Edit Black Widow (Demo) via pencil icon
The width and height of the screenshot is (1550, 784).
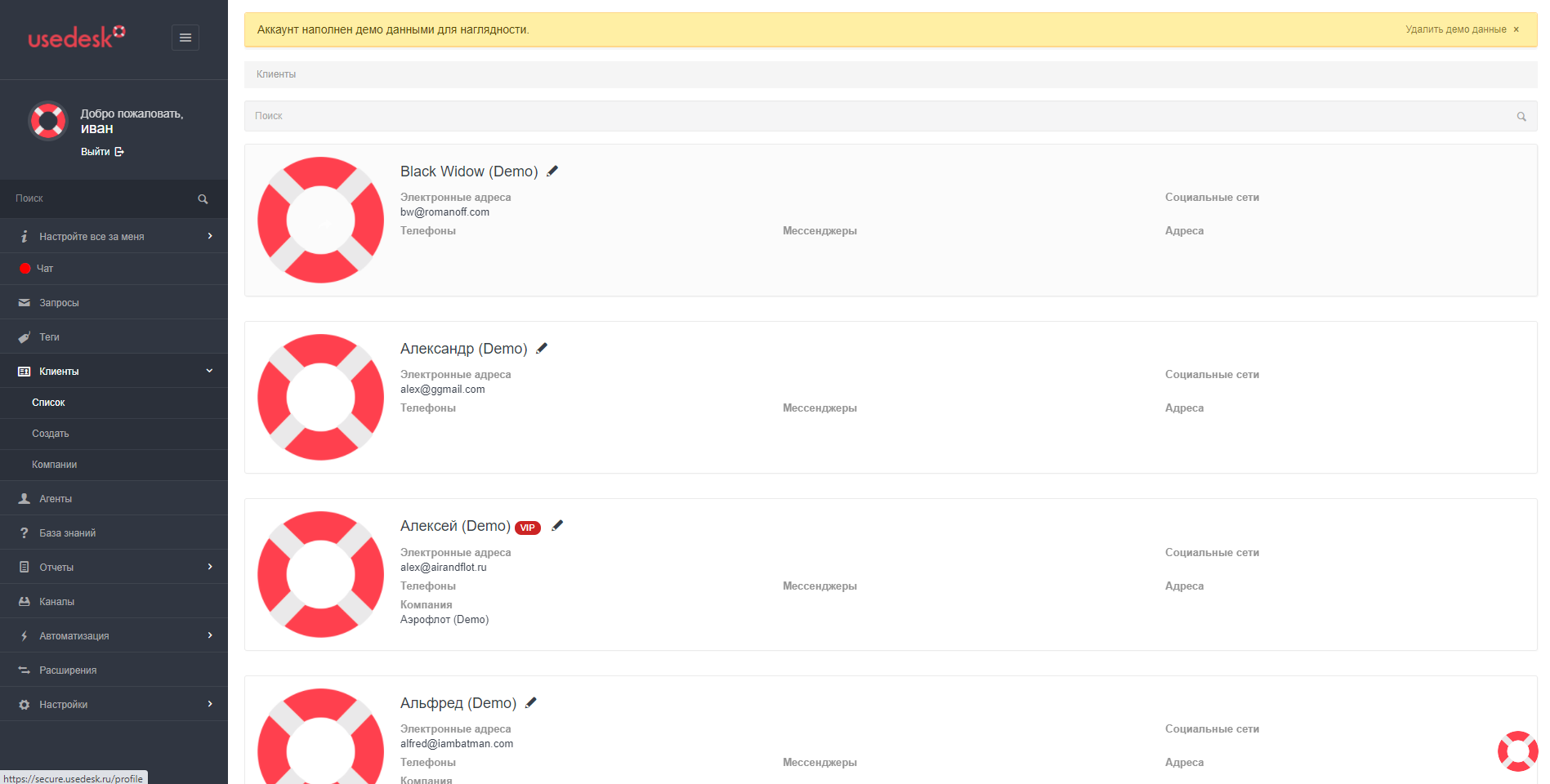click(x=552, y=171)
